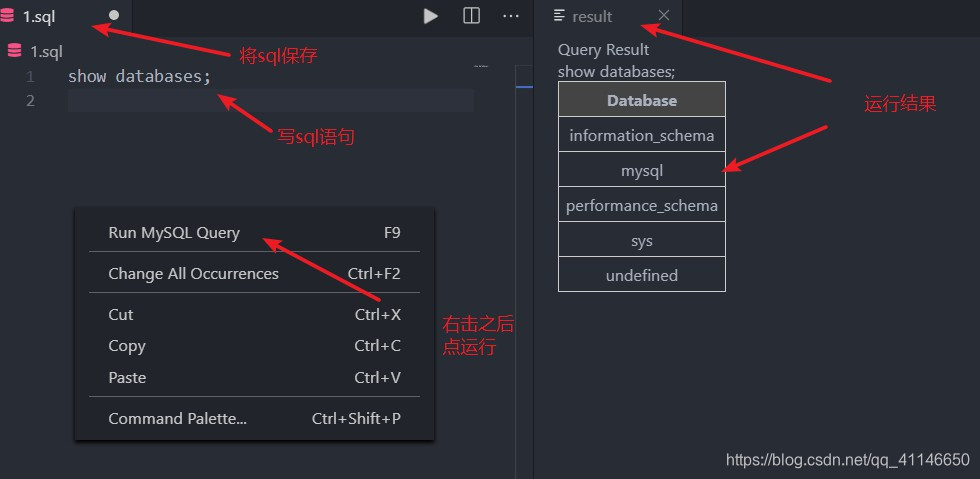Select the performance_schema result cell
Image resolution: width=980 pixels, height=479 pixels.
[642, 205]
